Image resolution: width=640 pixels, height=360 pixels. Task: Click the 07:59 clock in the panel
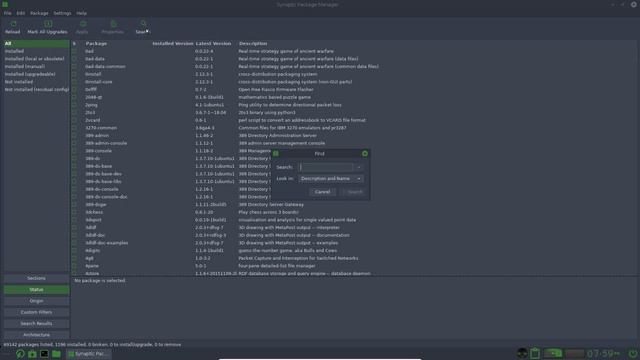click(603, 353)
